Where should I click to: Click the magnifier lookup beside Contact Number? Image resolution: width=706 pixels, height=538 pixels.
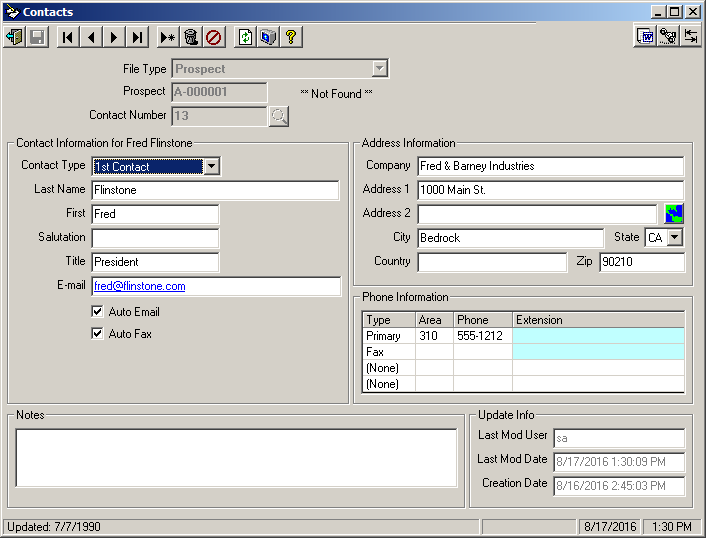[279, 116]
